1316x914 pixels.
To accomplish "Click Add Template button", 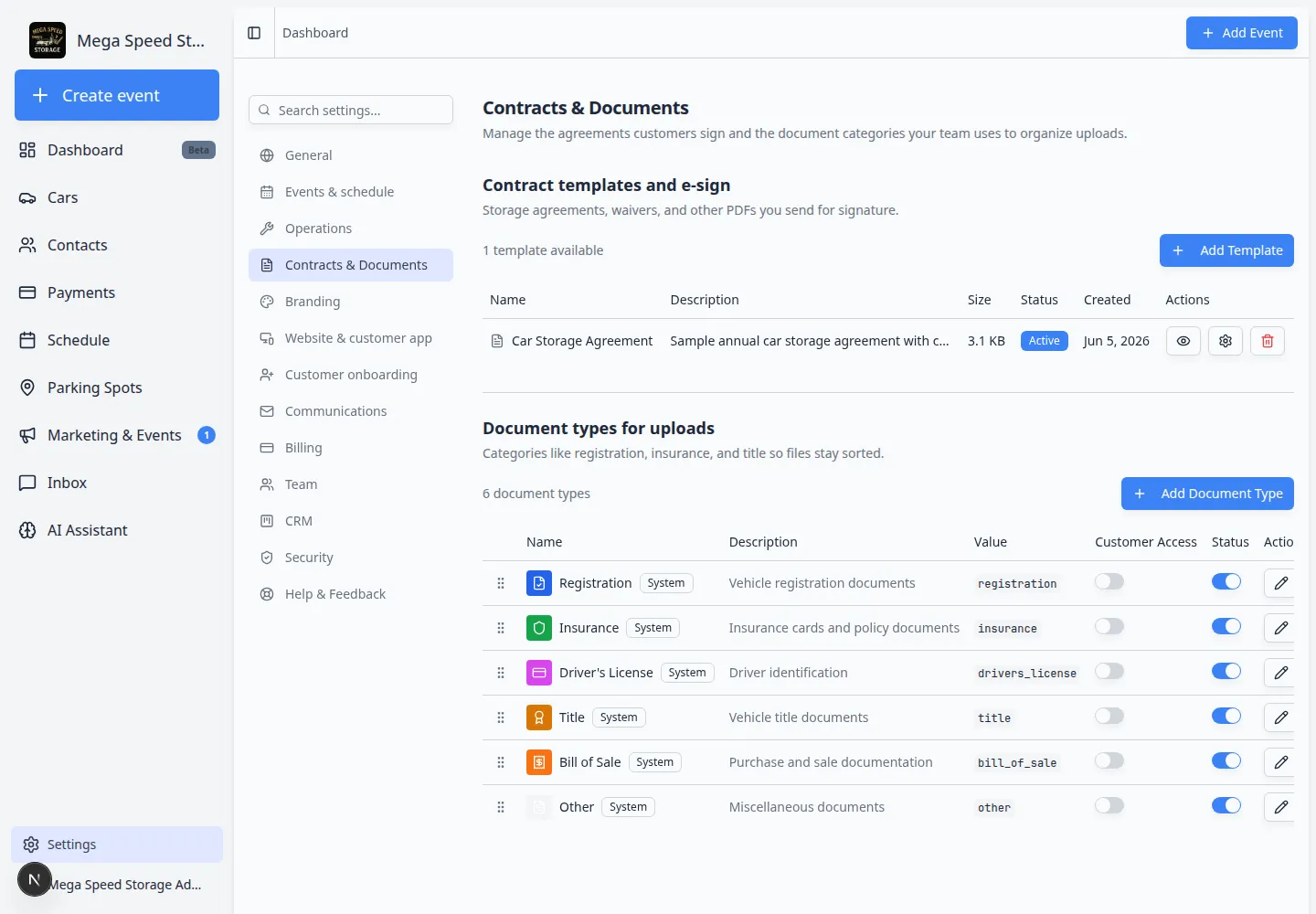I will point(1226,250).
